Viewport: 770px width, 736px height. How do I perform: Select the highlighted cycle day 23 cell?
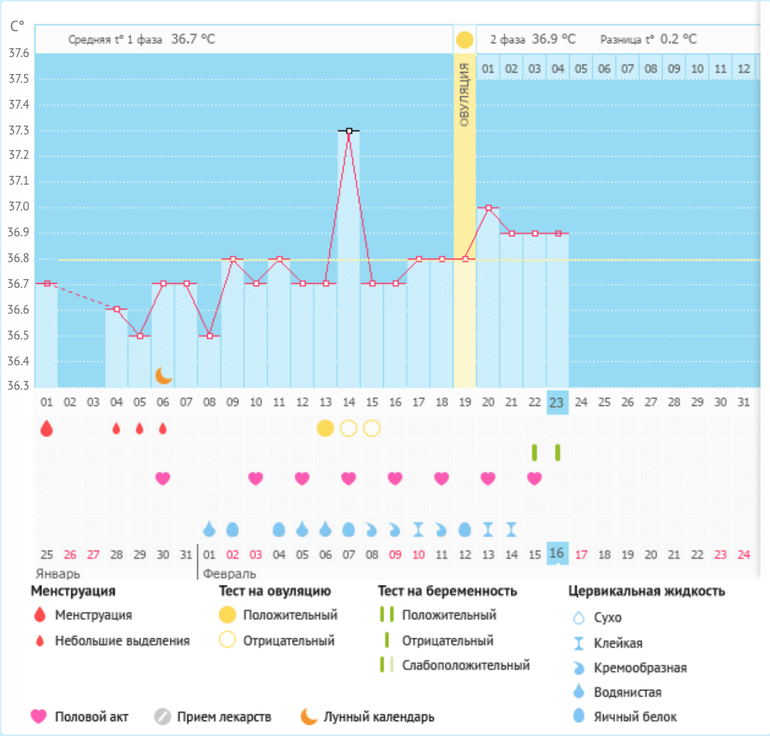pyautogui.click(x=557, y=402)
